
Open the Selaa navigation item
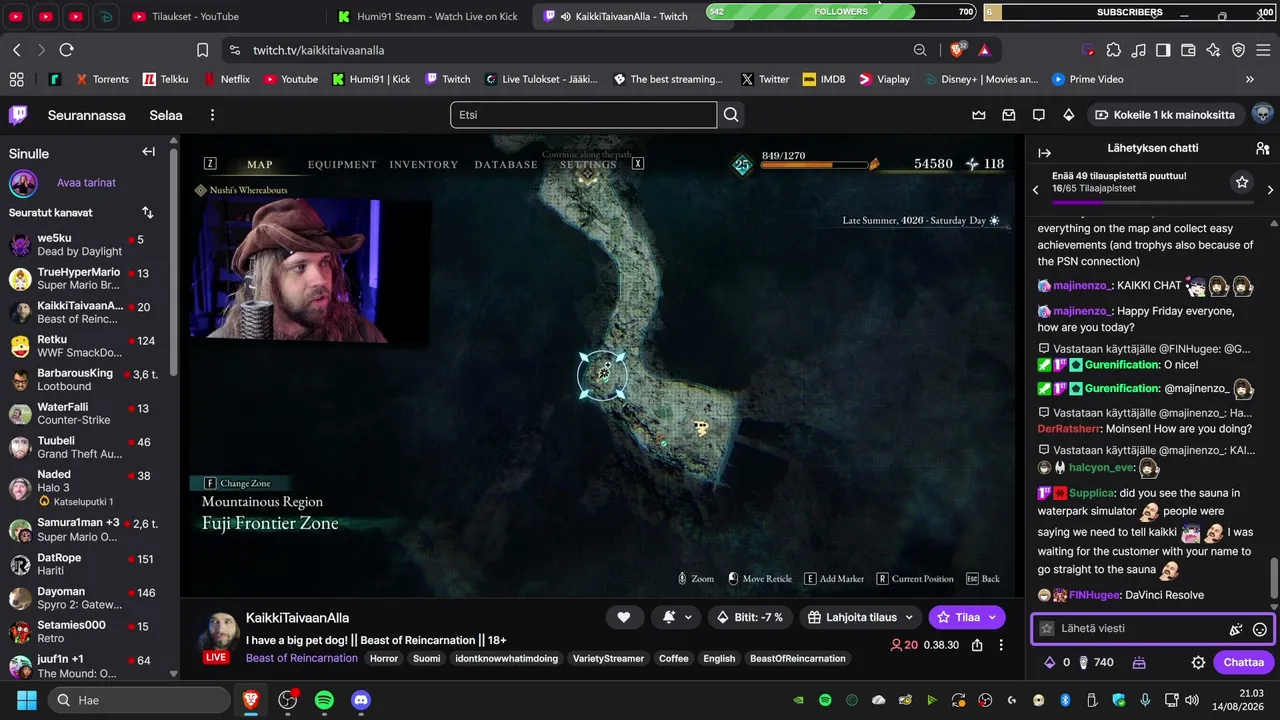166,115
